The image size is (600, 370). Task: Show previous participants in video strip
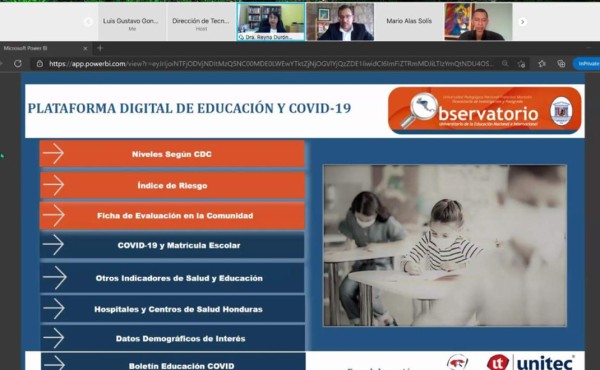[88, 22]
